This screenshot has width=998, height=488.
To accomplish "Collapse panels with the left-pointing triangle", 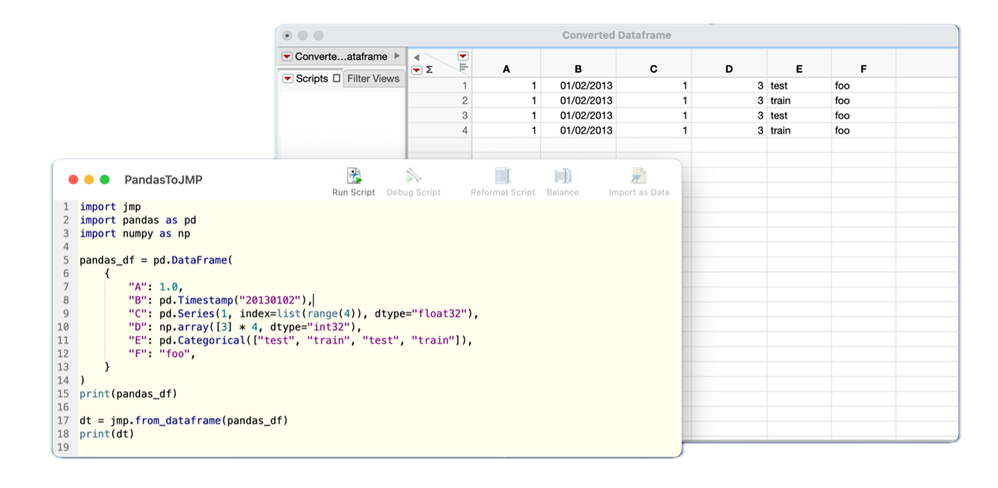I will pos(416,57).
